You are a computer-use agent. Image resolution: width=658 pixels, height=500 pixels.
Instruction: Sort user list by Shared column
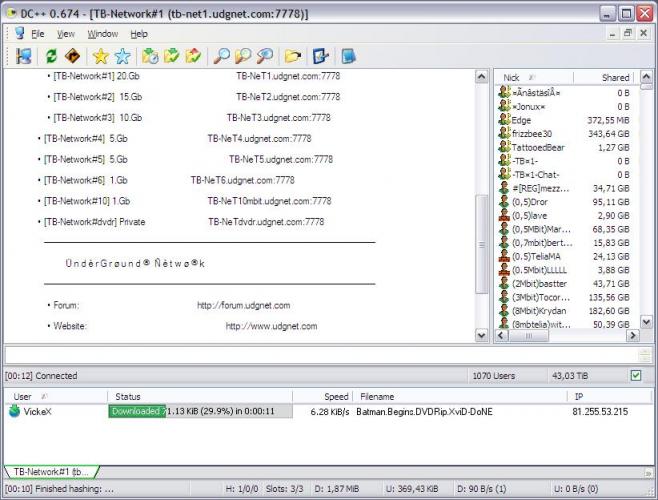pyautogui.click(x=614, y=77)
